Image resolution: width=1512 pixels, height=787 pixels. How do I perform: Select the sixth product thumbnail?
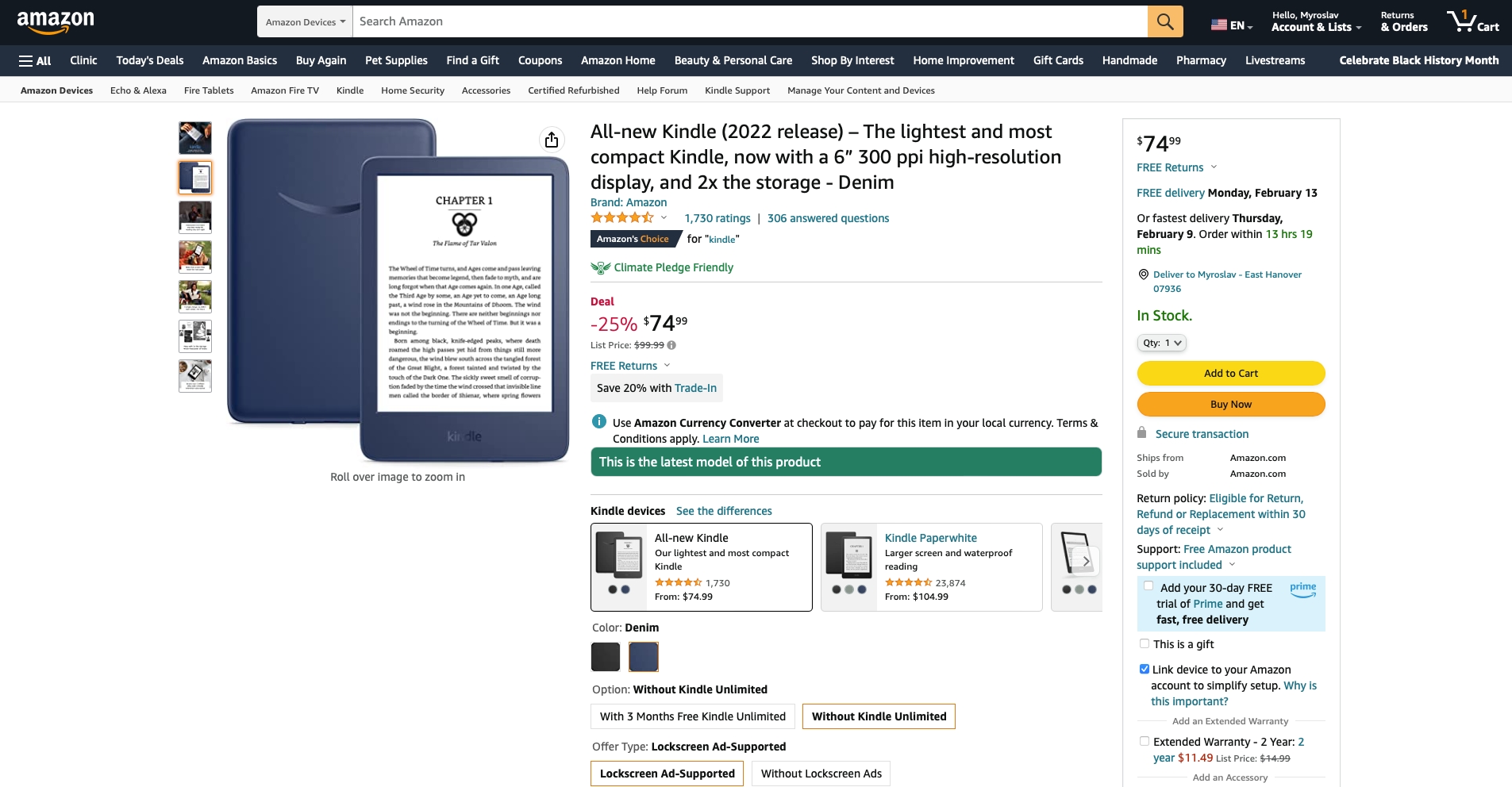point(195,336)
